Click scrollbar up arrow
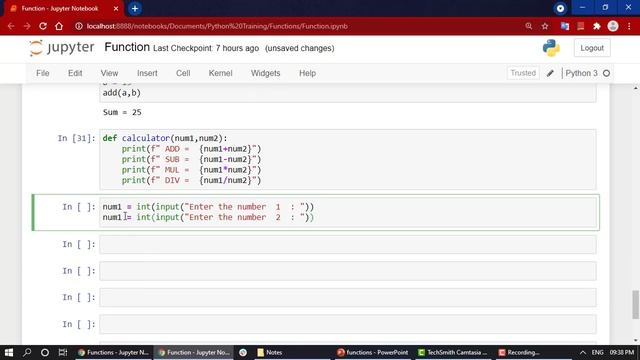 tap(636, 88)
